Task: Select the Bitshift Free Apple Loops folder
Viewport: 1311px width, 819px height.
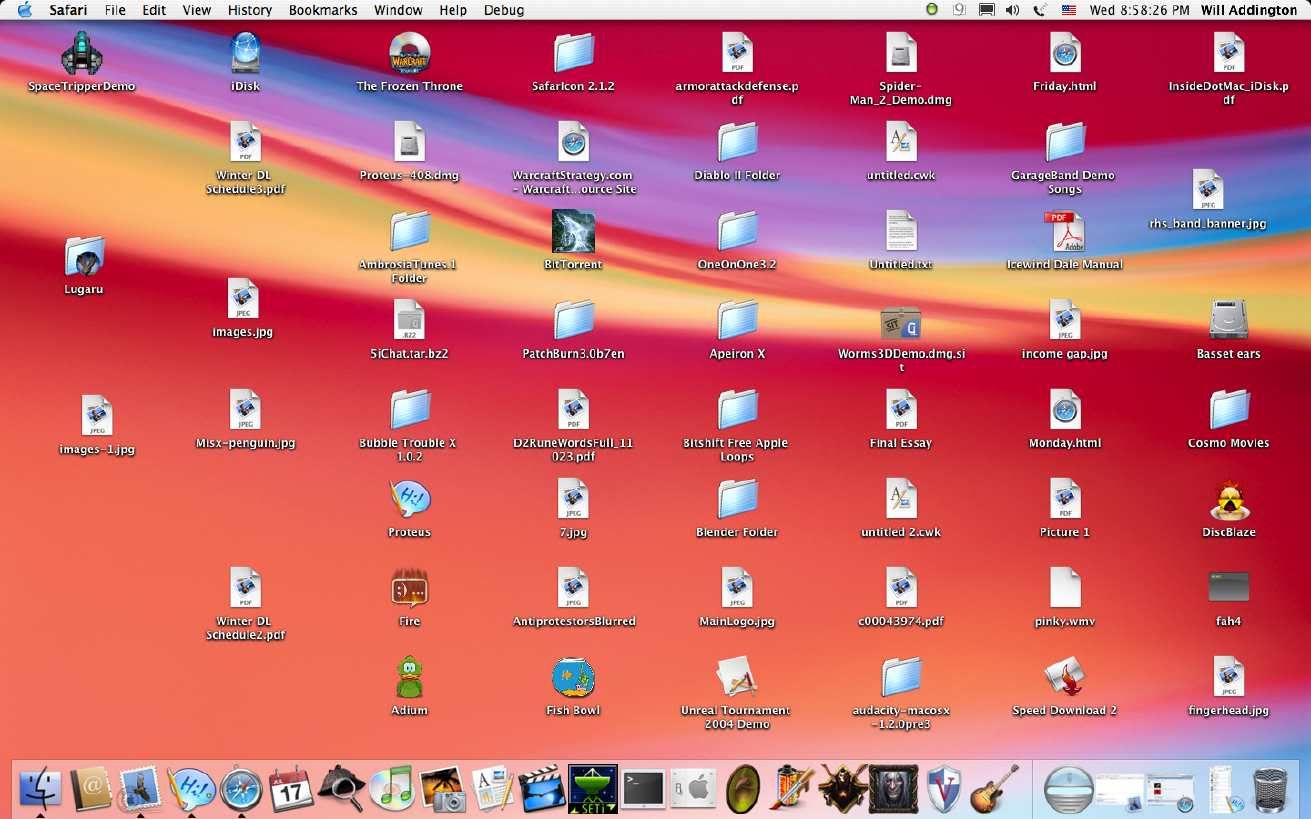Action: click(737, 409)
